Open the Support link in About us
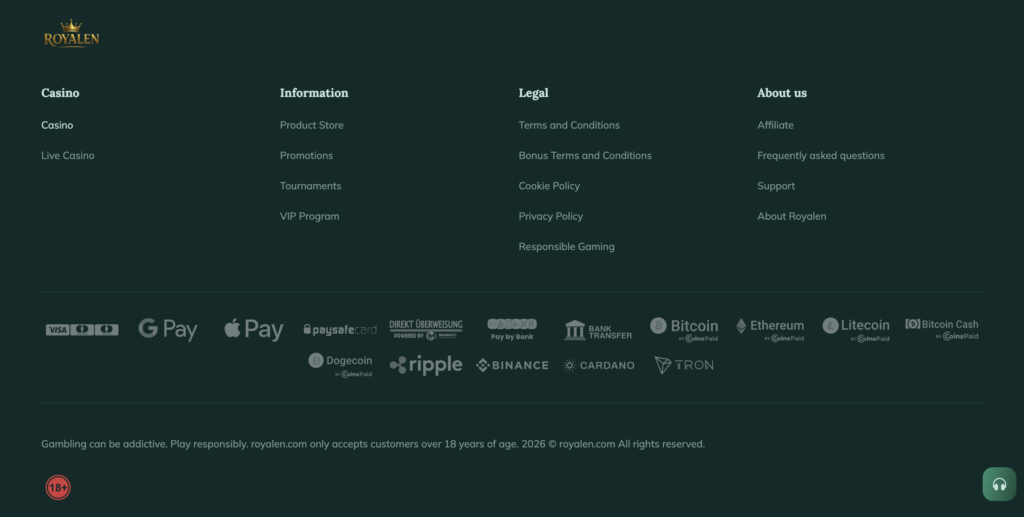 tap(776, 186)
